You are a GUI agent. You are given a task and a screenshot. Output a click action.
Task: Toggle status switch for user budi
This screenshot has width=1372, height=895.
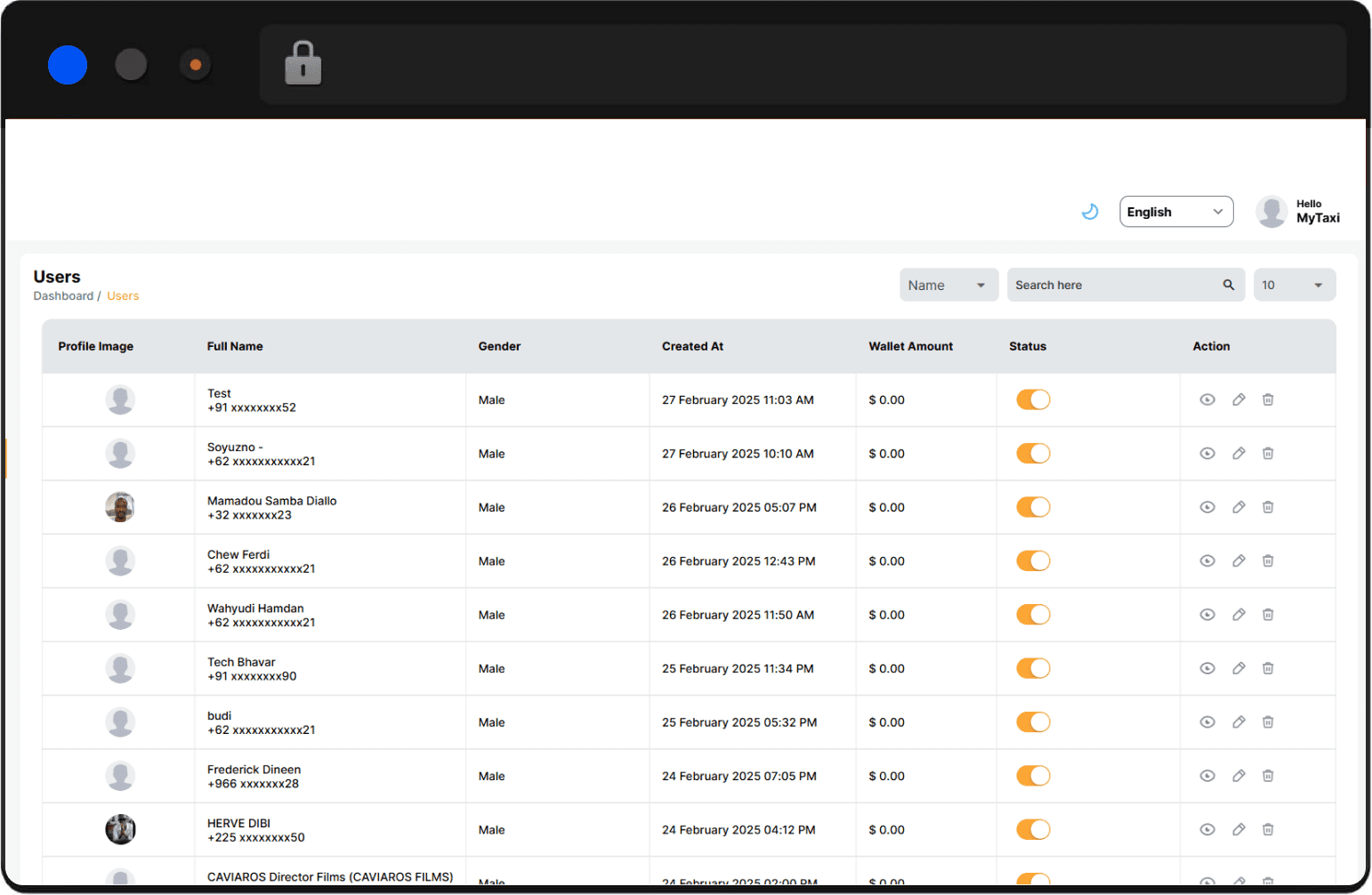pyautogui.click(x=1033, y=722)
